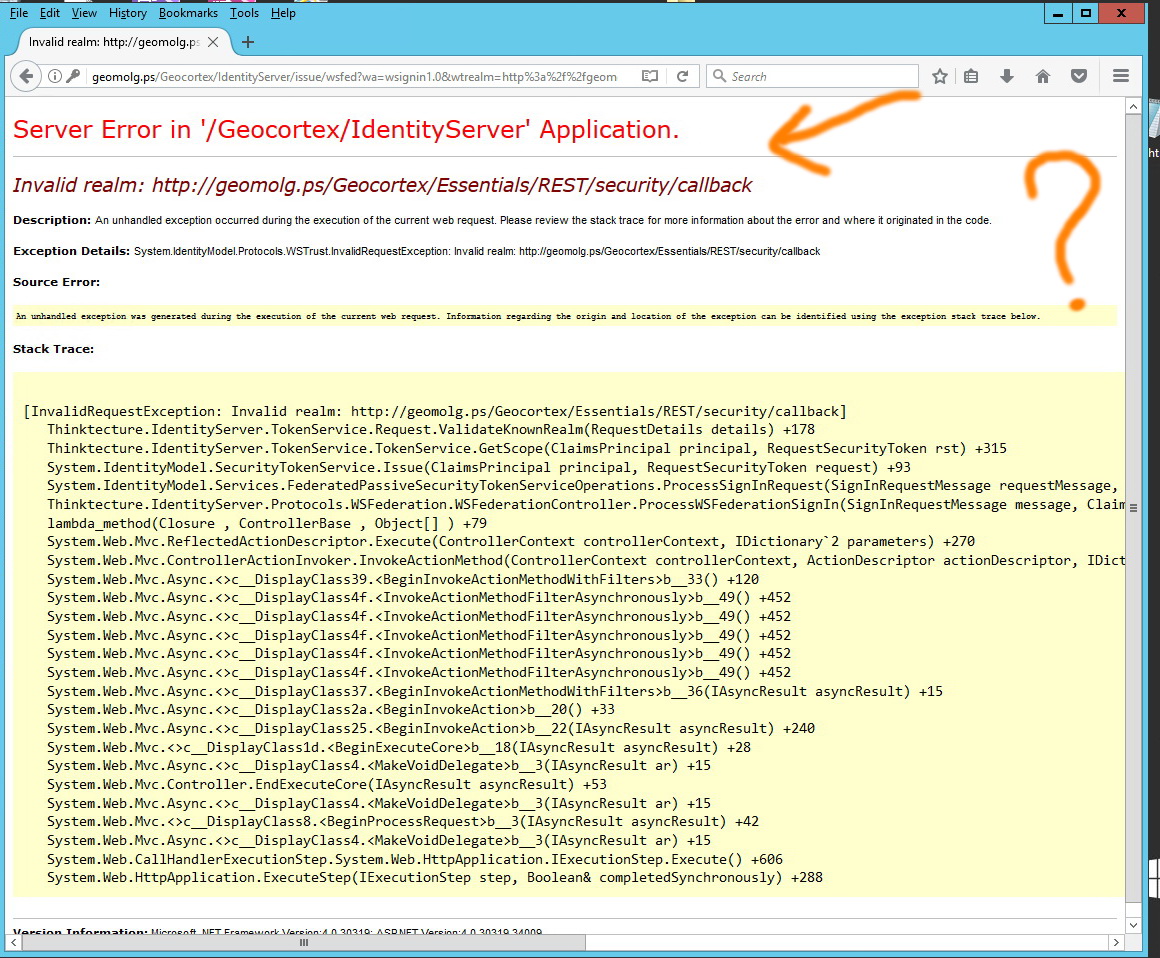Open the View menu

click(x=84, y=13)
